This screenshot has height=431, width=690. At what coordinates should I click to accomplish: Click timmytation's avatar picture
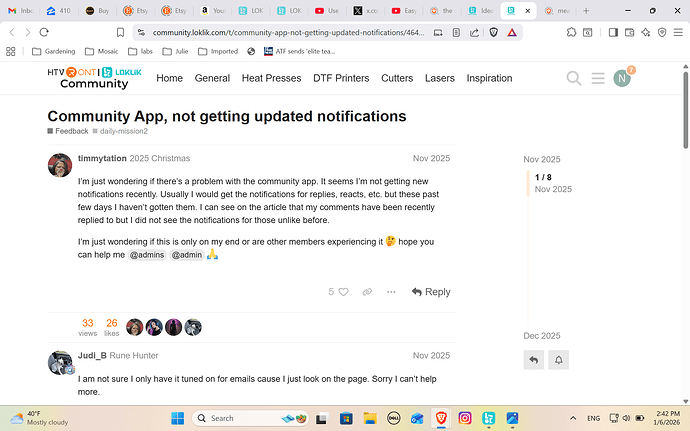tap(60, 165)
